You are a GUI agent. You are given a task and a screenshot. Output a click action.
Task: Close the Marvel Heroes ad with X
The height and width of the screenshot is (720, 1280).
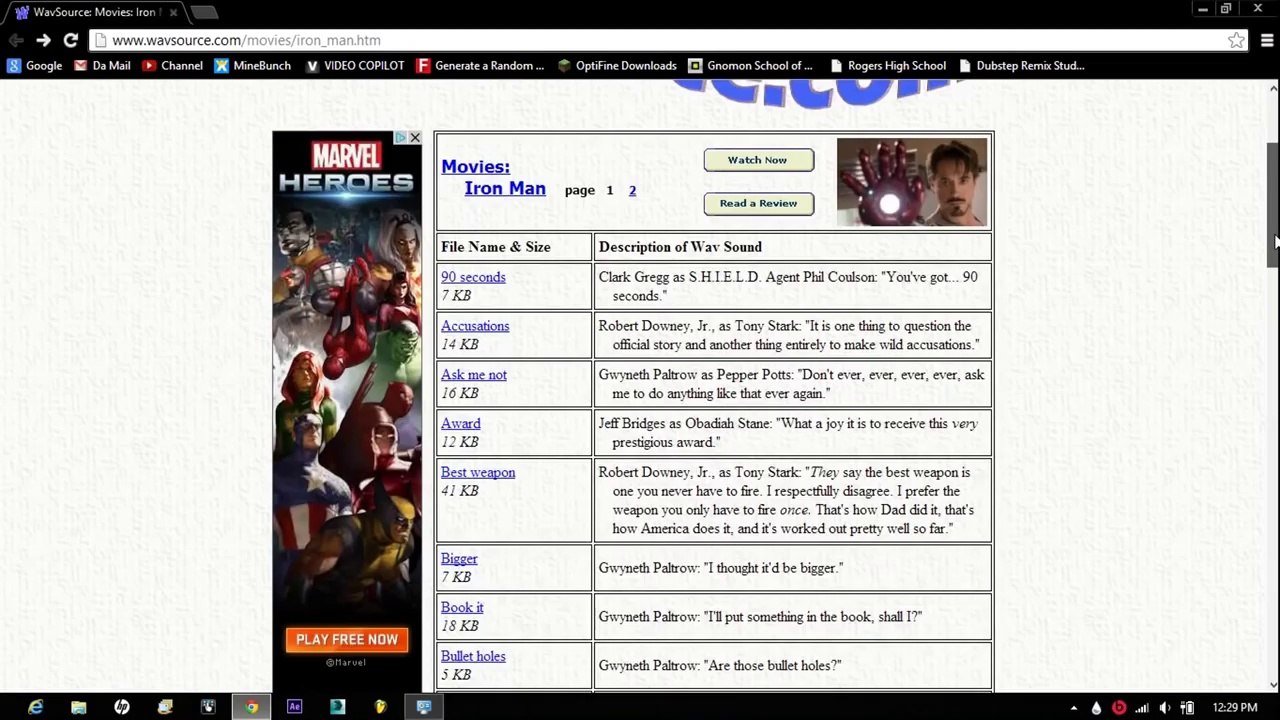click(415, 138)
